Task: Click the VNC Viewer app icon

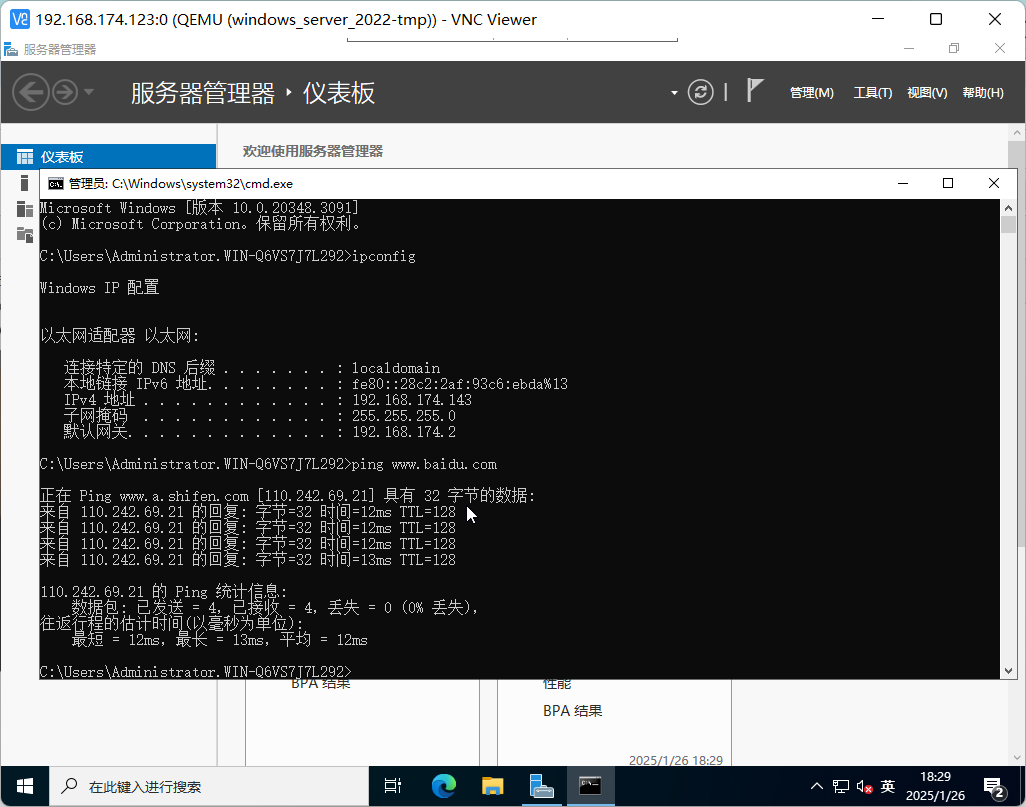Action: coord(20,20)
